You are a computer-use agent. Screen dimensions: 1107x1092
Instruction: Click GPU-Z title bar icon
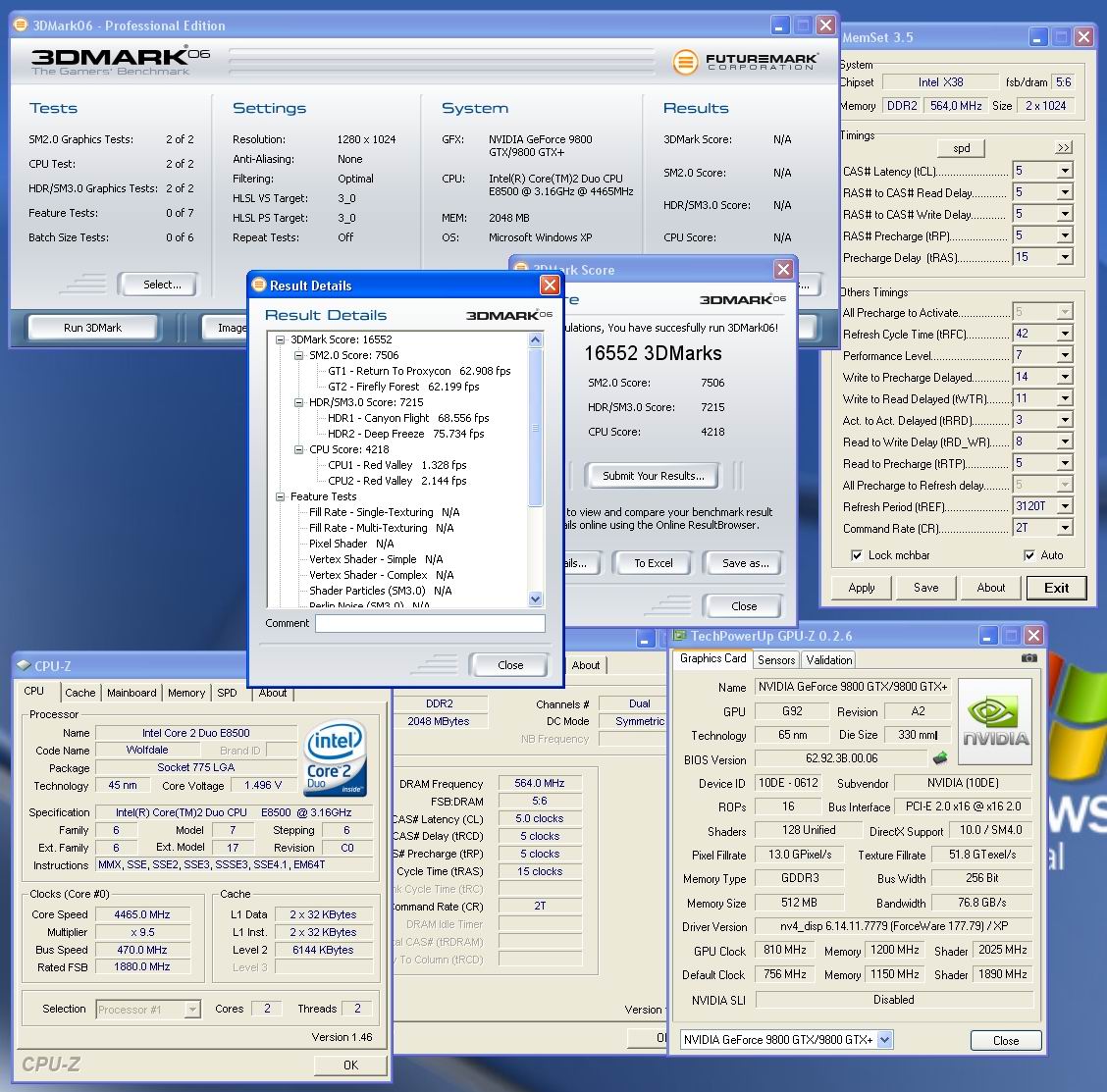(680, 636)
